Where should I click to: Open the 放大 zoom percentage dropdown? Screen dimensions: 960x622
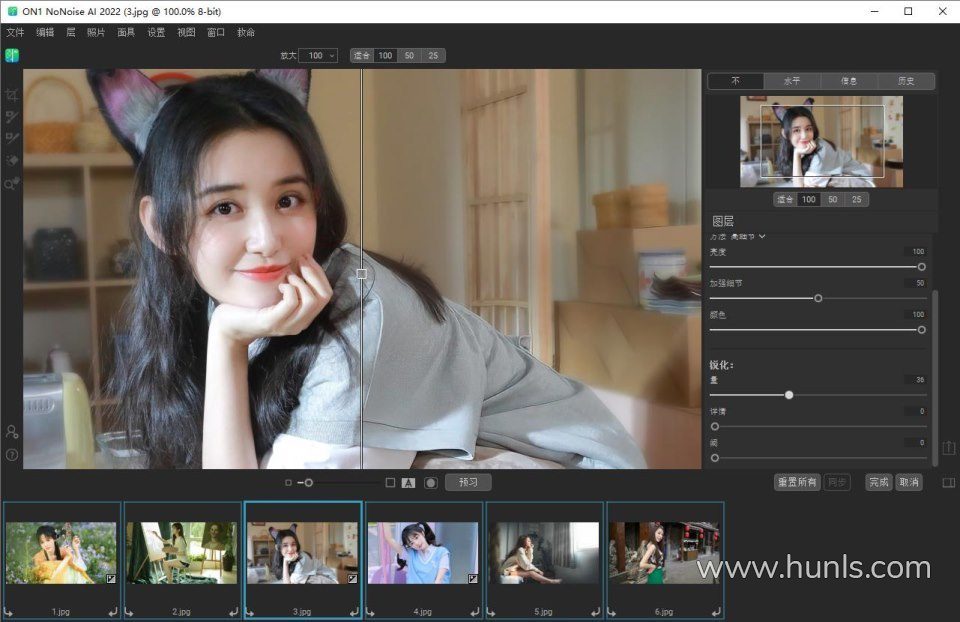pyautogui.click(x=318, y=56)
